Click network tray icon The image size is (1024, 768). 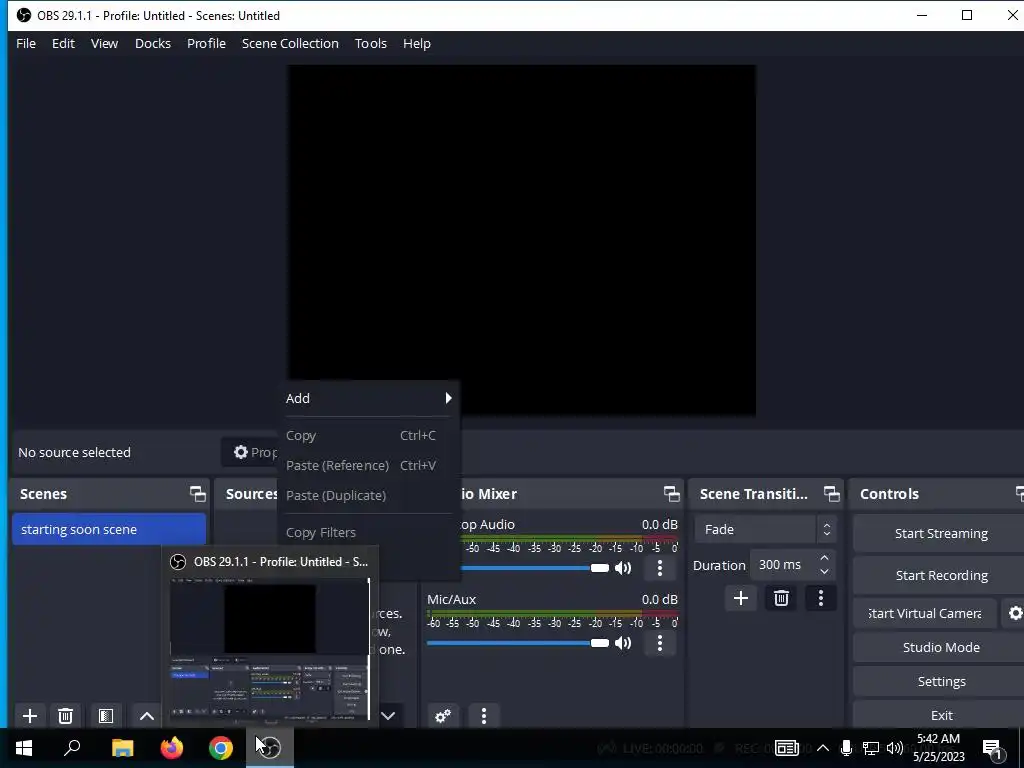pyautogui.click(x=871, y=748)
